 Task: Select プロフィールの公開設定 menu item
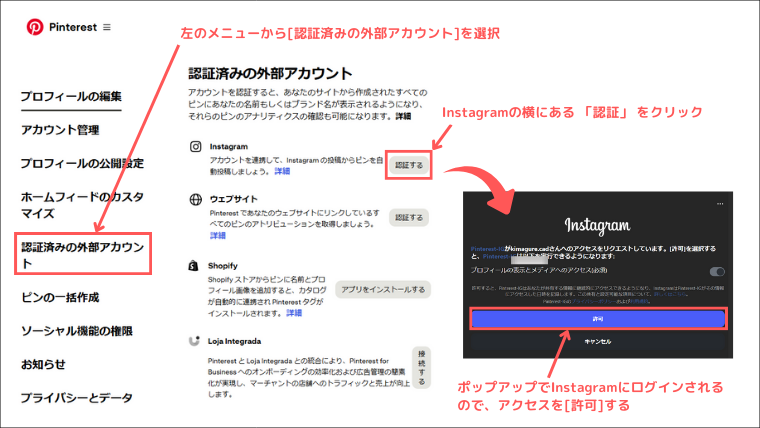(x=82, y=163)
